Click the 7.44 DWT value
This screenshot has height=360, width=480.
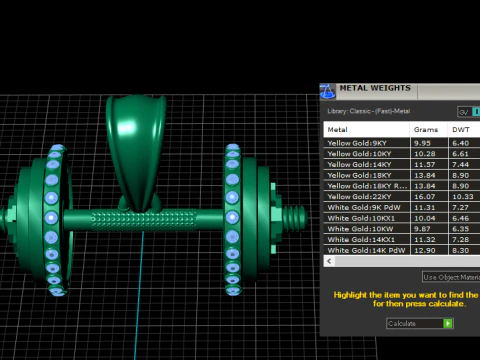click(x=461, y=164)
